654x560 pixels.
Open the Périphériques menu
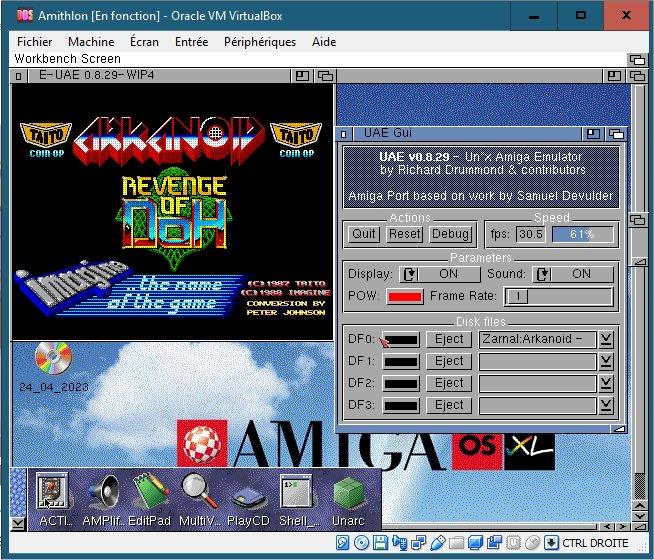click(260, 42)
